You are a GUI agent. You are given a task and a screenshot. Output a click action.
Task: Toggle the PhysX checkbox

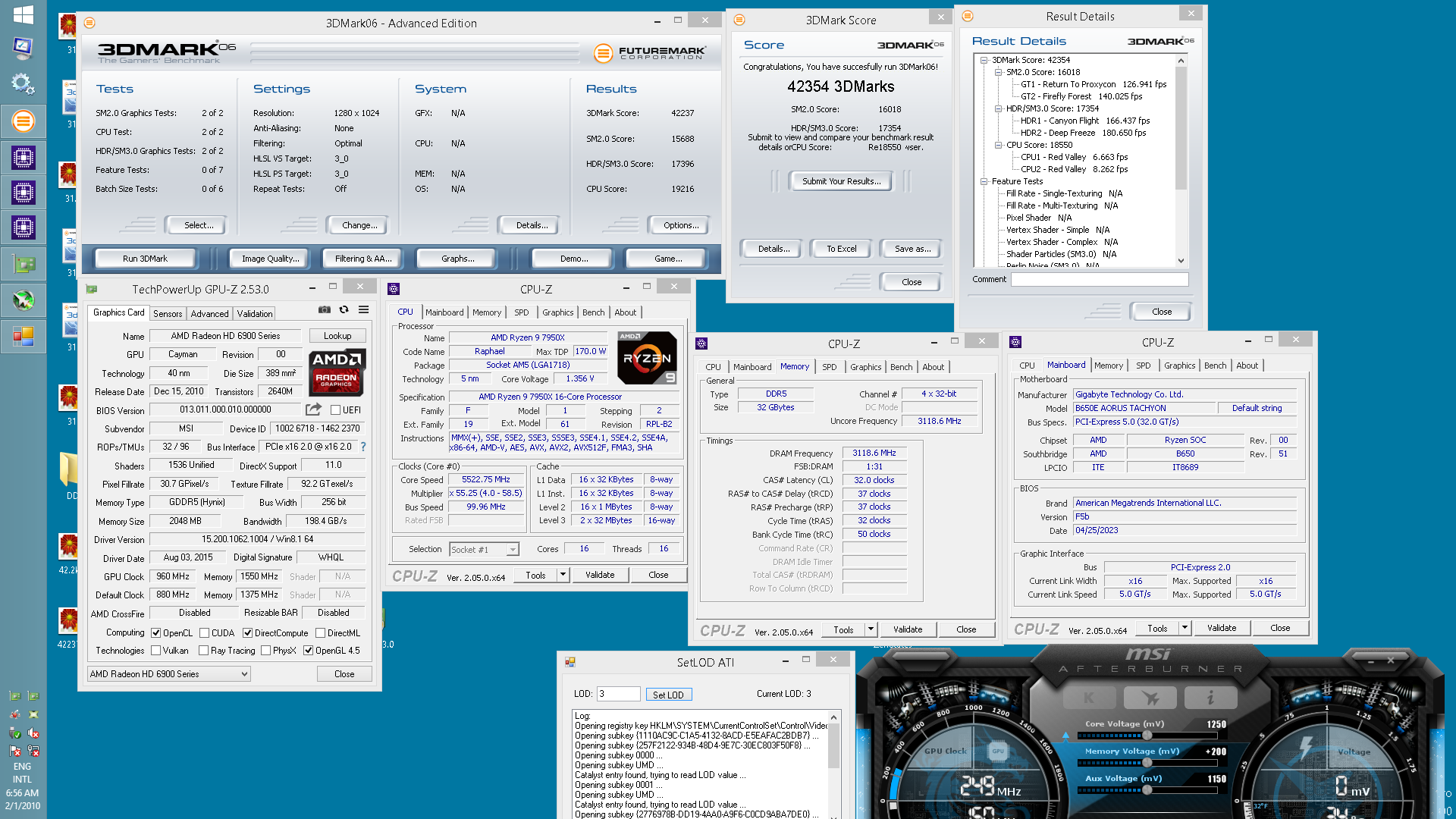coord(265,651)
